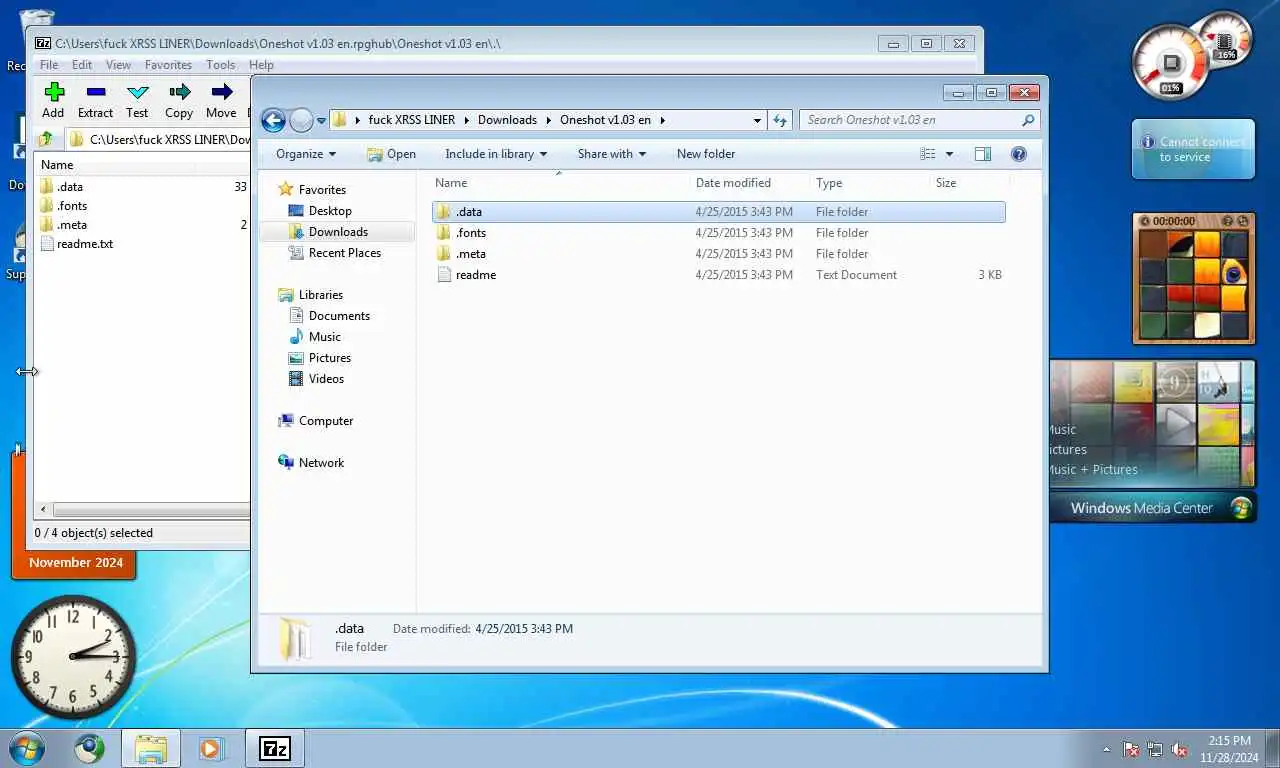This screenshot has height=768, width=1280.
Task: Open the File menu in 7-Zip
Action: (x=48, y=65)
